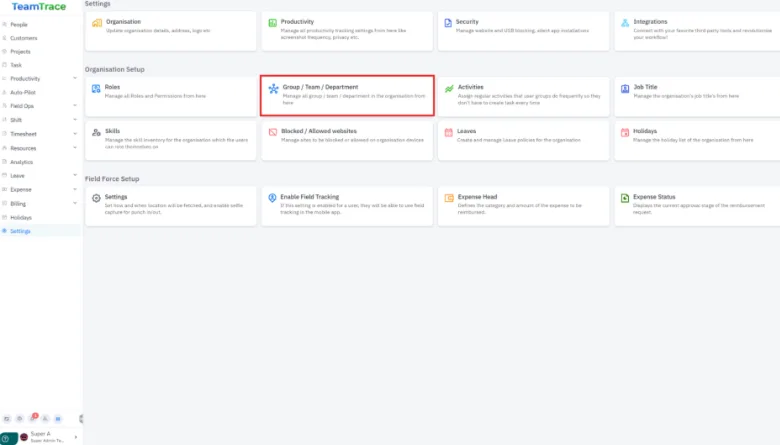The image size is (780, 445).
Task: Open the Integrations icon
Action: click(x=624, y=24)
